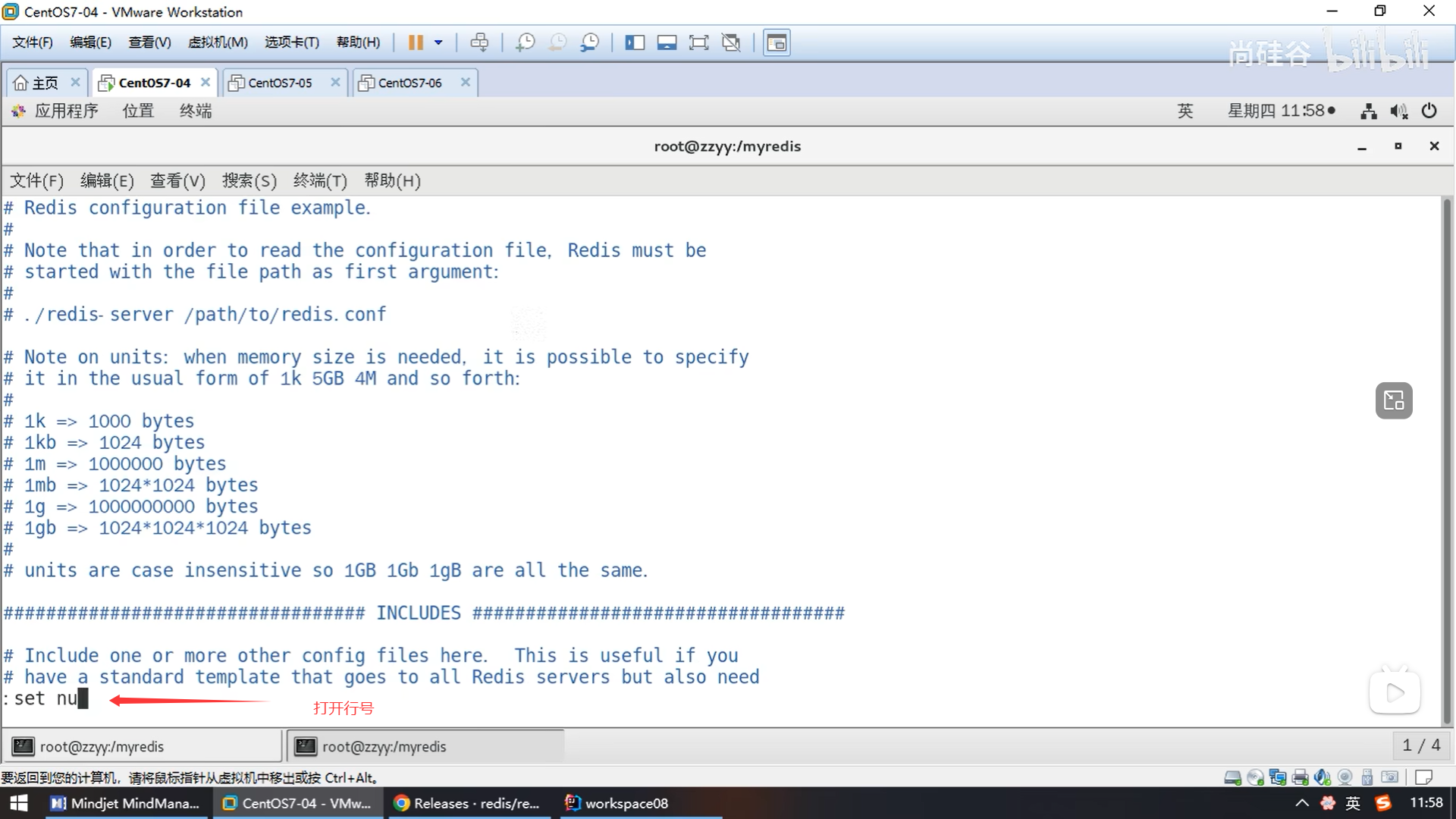Toggle Unity mode icon

click(x=731, y=42)
